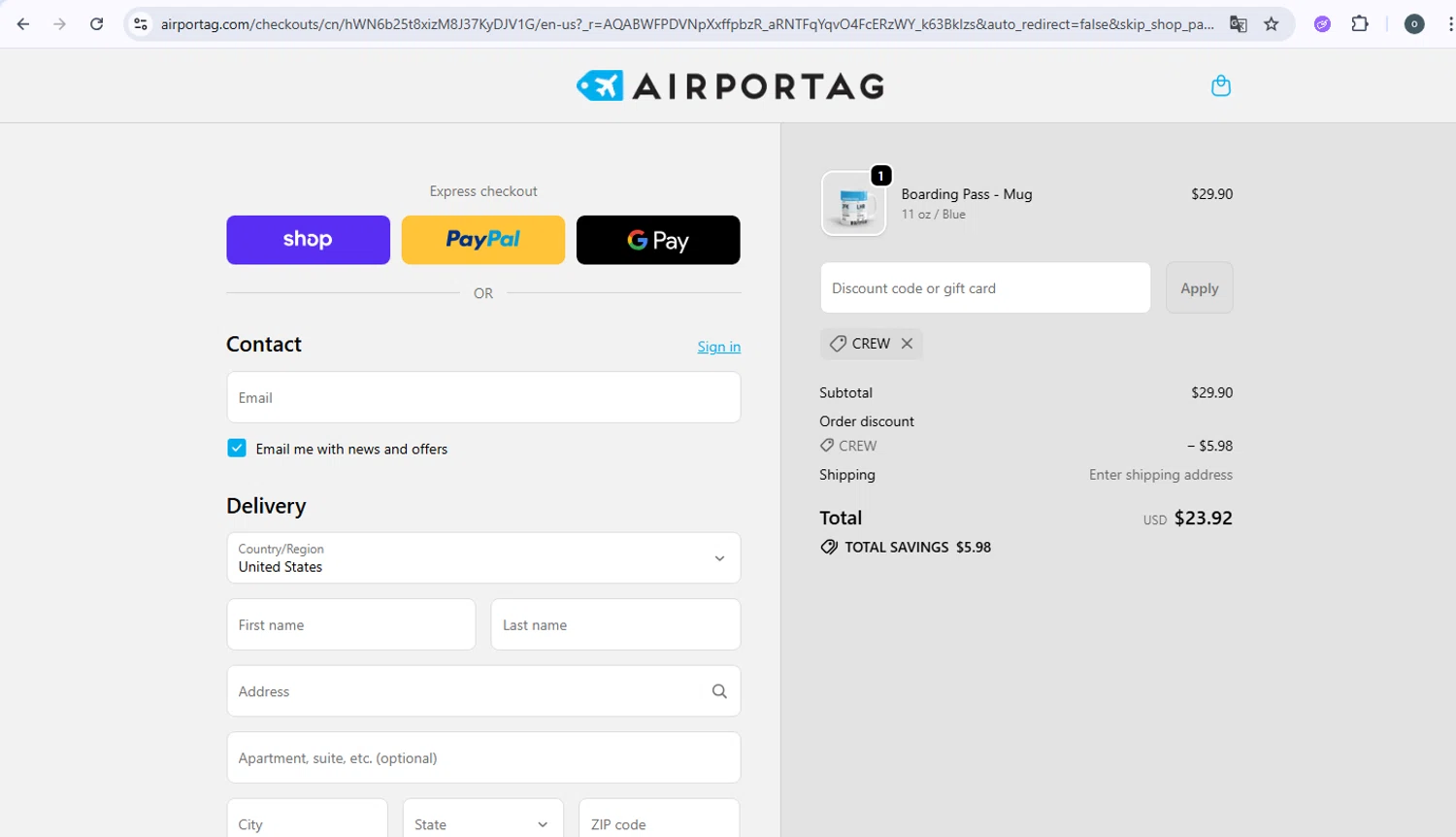Image resolution: width=1456 pixels, height=837 pixels.
Task: Open the State dropdown
Action: click(x=482, y=823)
